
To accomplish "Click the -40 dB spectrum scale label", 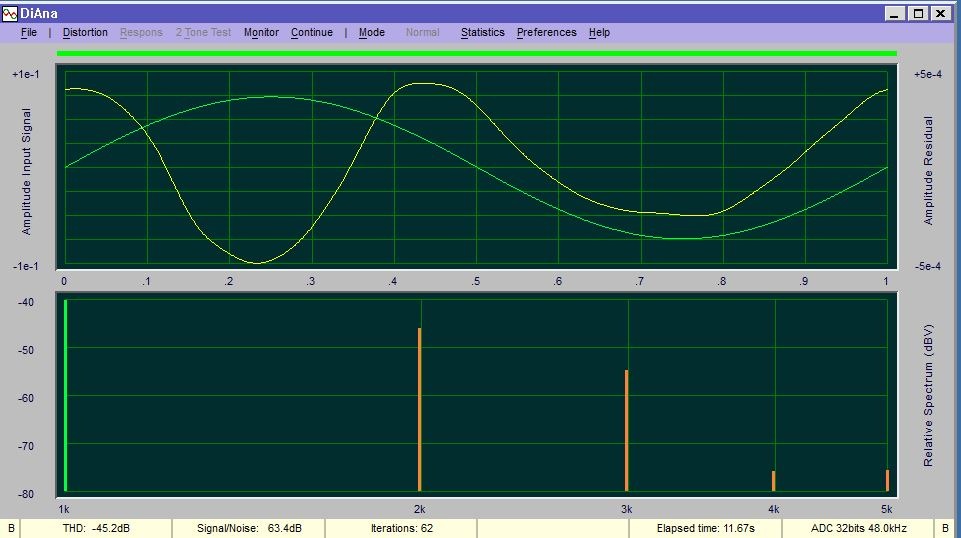I will pyautogui.click(x=25, y=302).
